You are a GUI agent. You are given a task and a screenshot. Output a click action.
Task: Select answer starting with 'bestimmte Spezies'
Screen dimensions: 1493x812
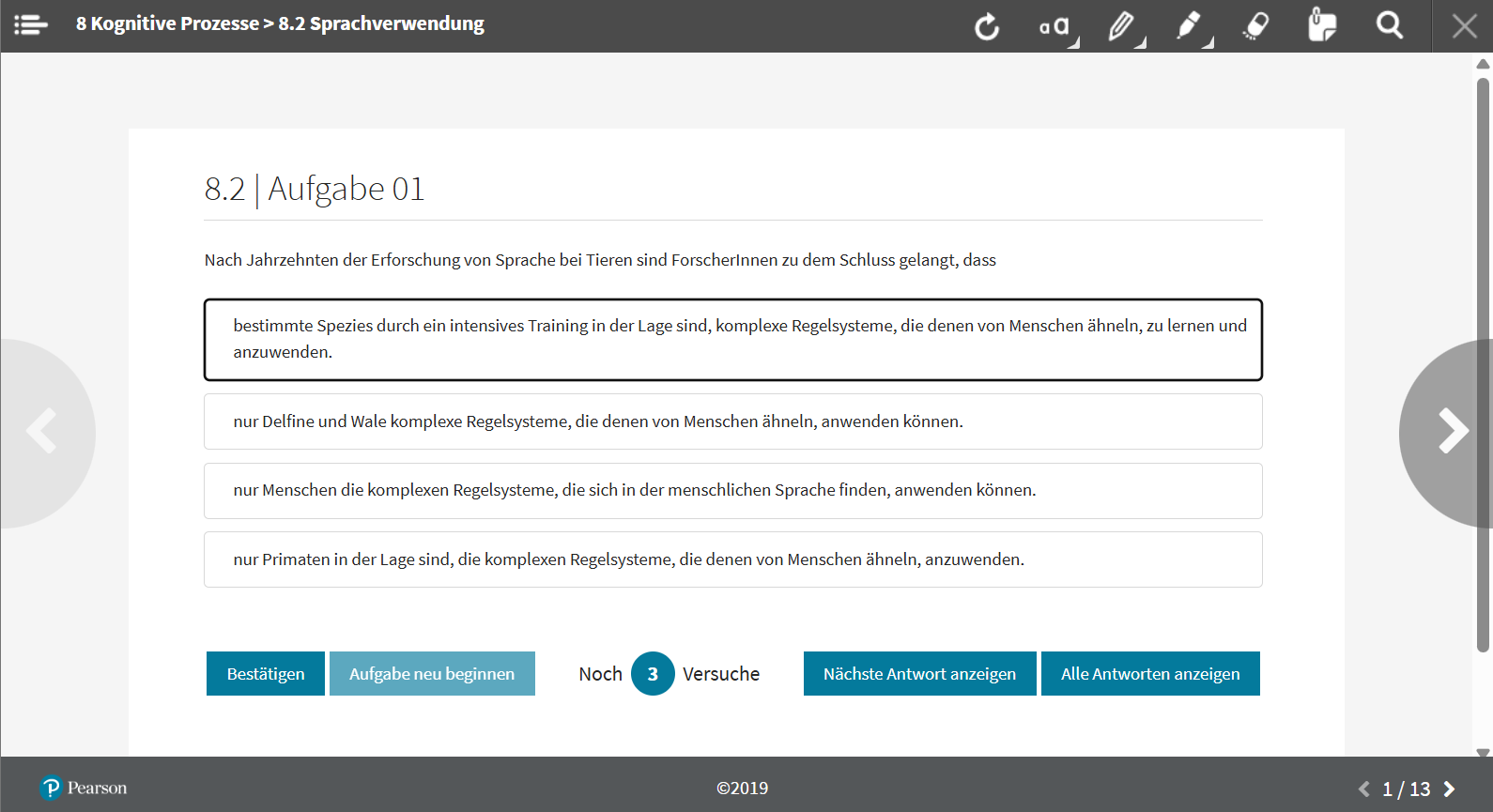732,340
